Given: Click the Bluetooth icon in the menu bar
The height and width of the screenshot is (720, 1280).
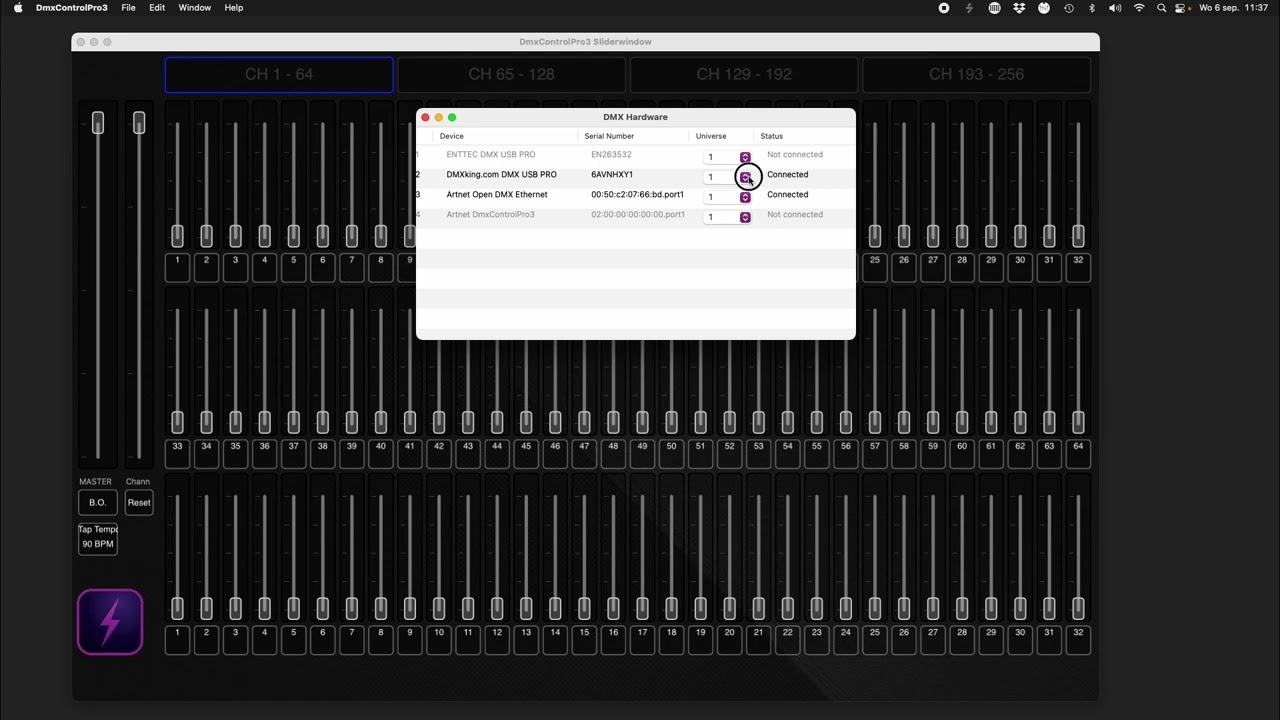Looking at the screenshot, I should [1092, 8].
